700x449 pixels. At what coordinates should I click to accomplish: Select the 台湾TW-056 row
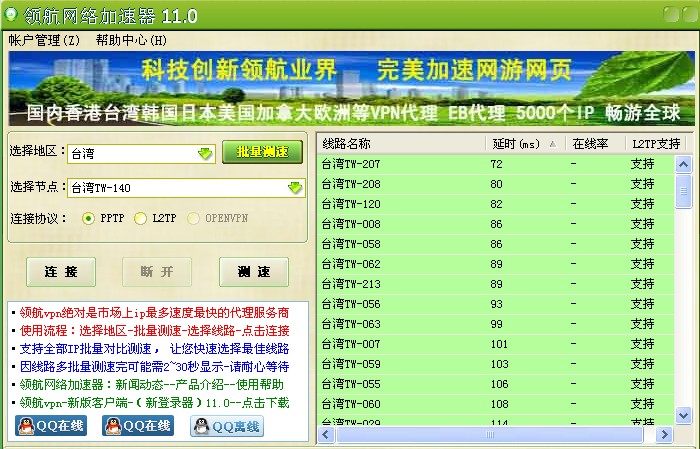[496, 304]
